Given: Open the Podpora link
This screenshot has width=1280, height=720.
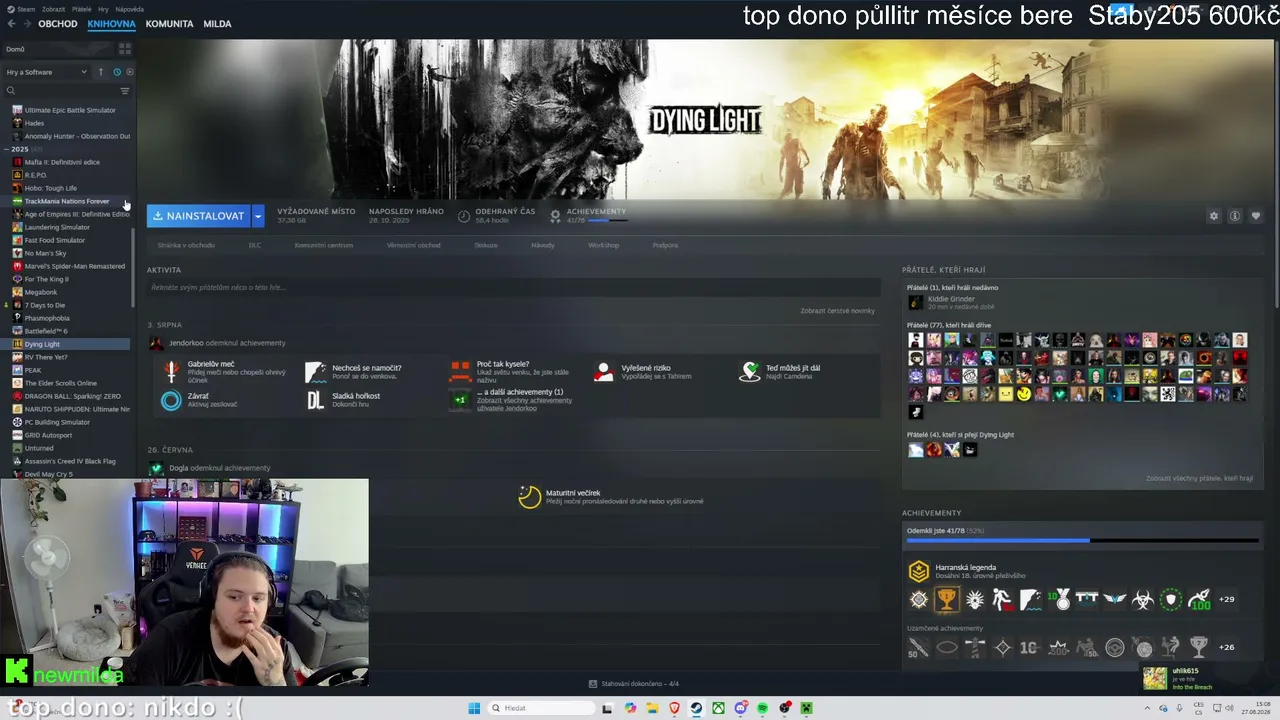Looking at the screenshot, I should [x=665, y=245].
